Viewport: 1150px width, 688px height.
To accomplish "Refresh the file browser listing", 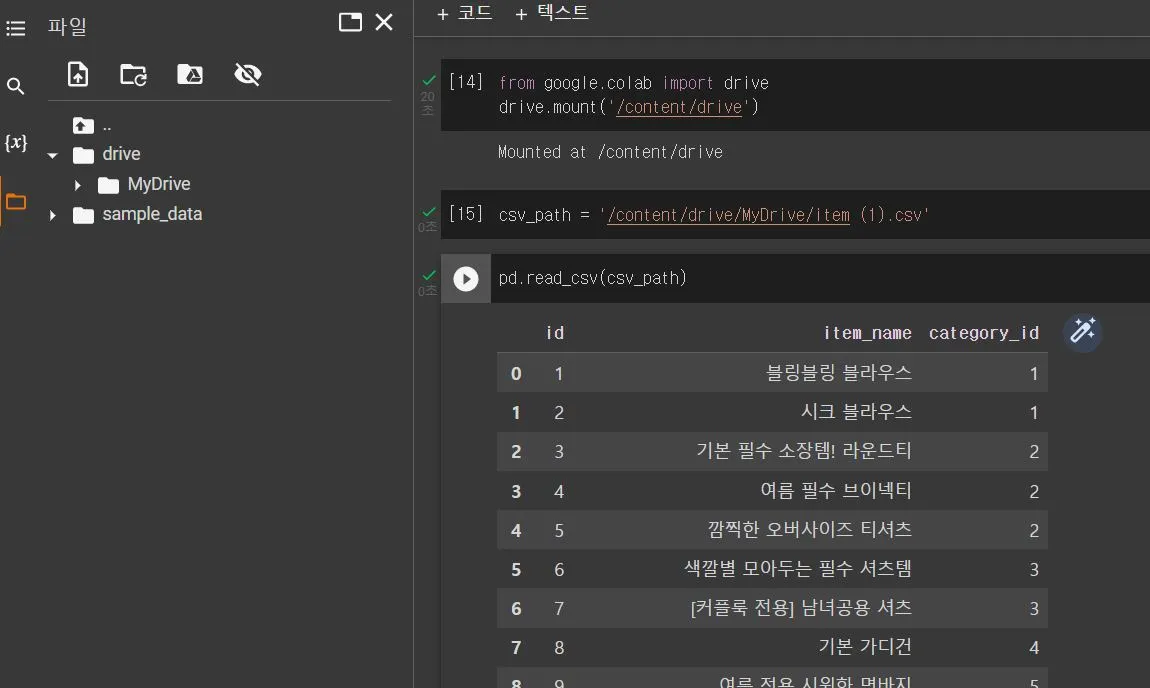I will [133, 74].
